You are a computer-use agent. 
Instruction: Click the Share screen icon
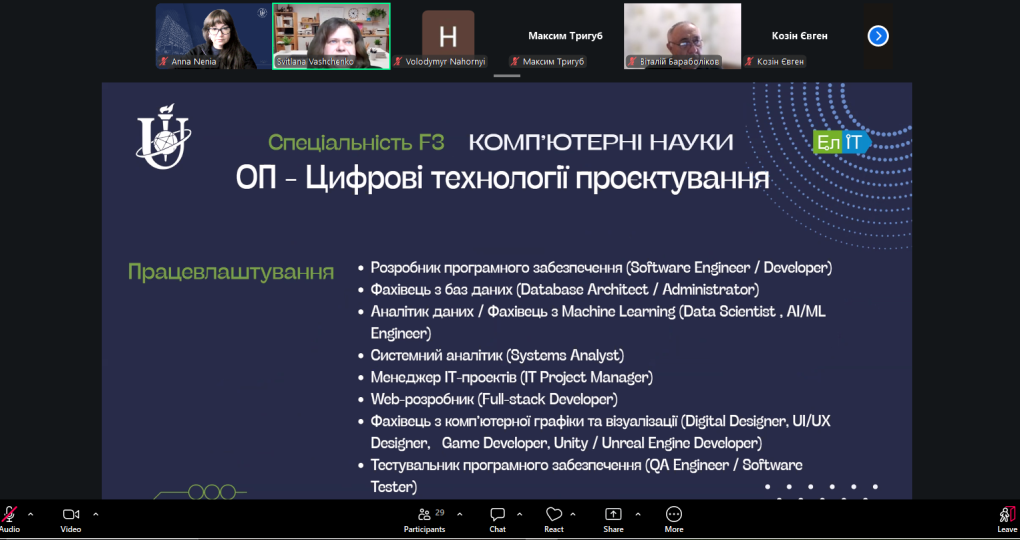(613, 516)
